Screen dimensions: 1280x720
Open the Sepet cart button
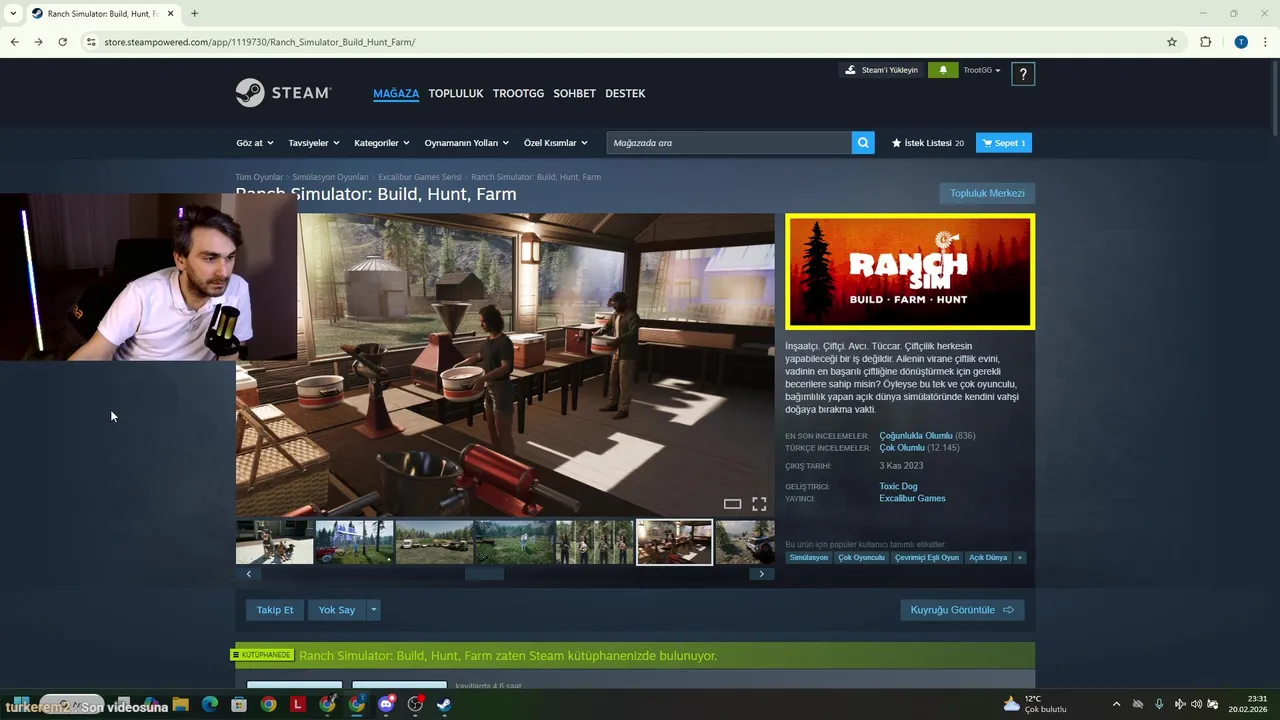[1004, 143]
